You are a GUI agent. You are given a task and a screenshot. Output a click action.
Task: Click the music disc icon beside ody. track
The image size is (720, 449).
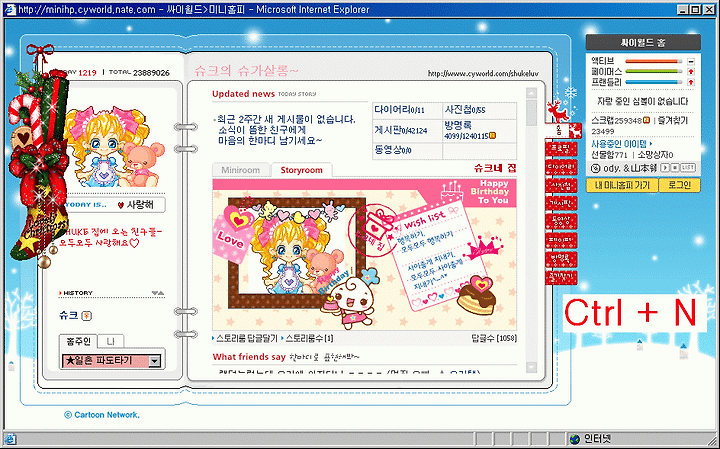pos(596,168)
